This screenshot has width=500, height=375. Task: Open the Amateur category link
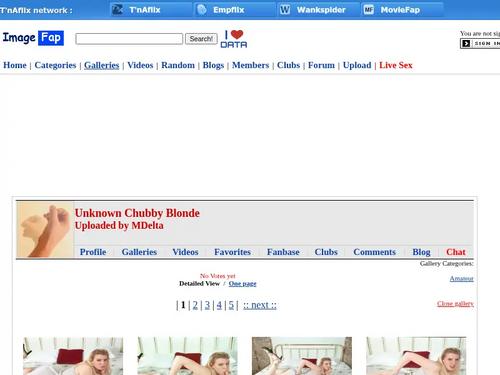click(x=461, y=279)
